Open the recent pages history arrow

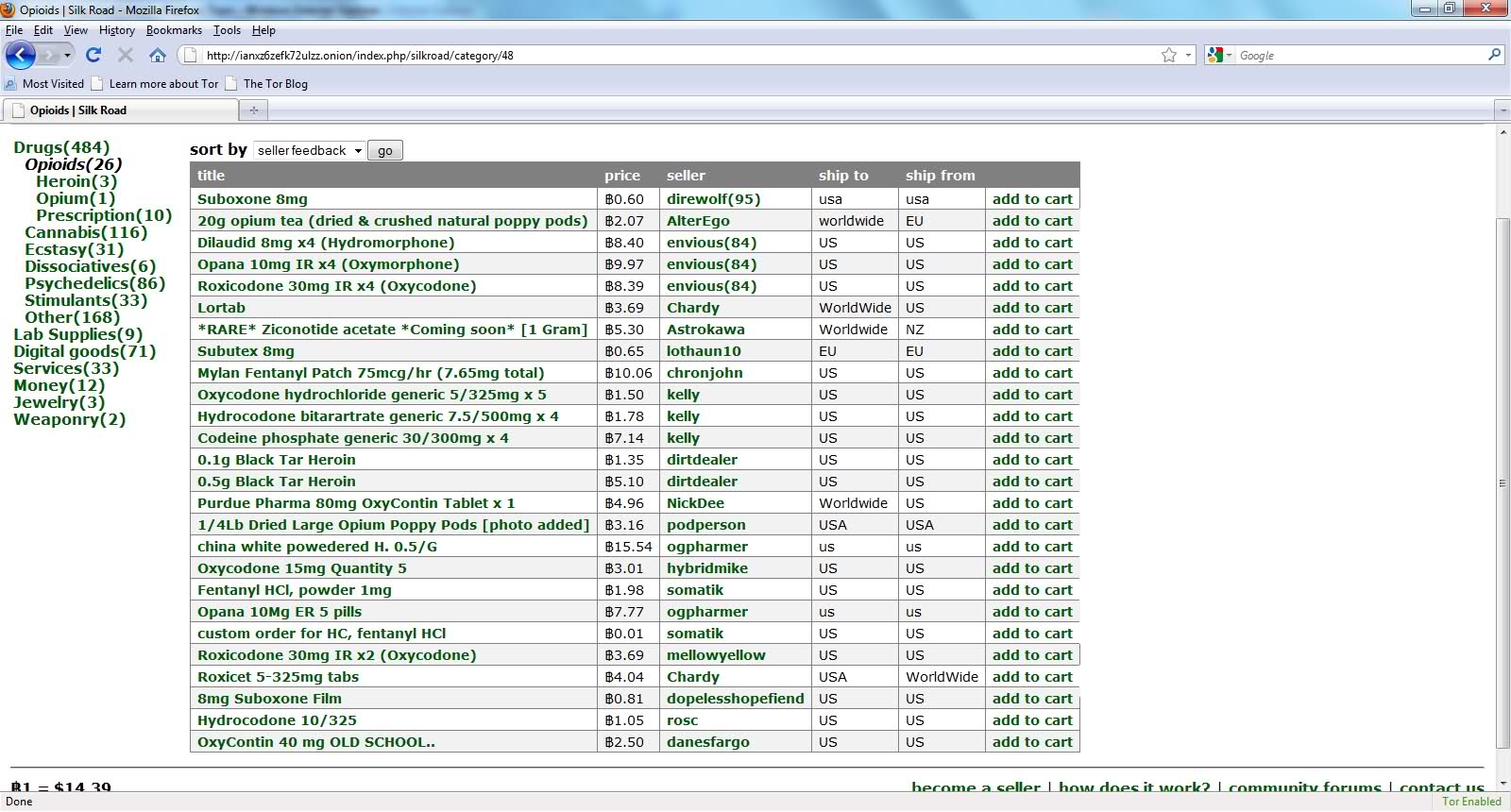tap(67, 56)
